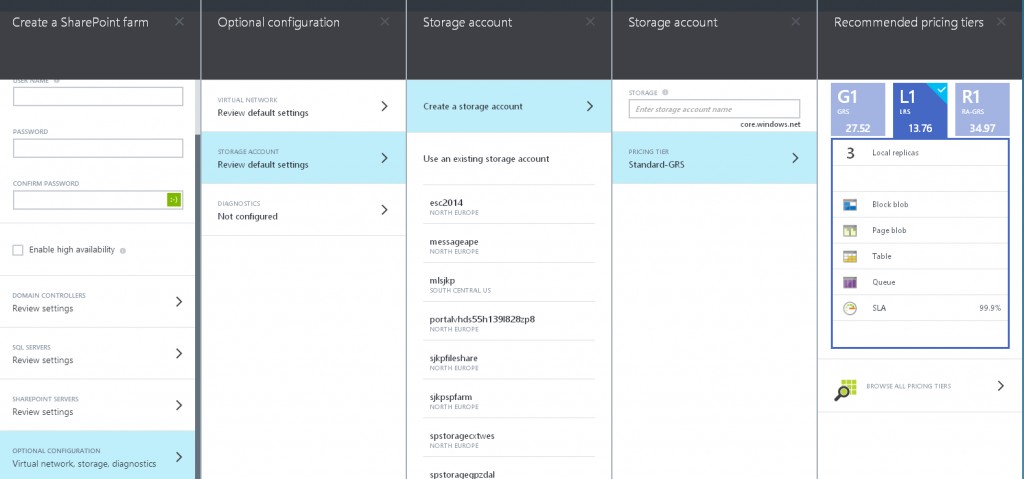1024x479 pixels.
Task: Click the Local replicas row
Action: 920,153
